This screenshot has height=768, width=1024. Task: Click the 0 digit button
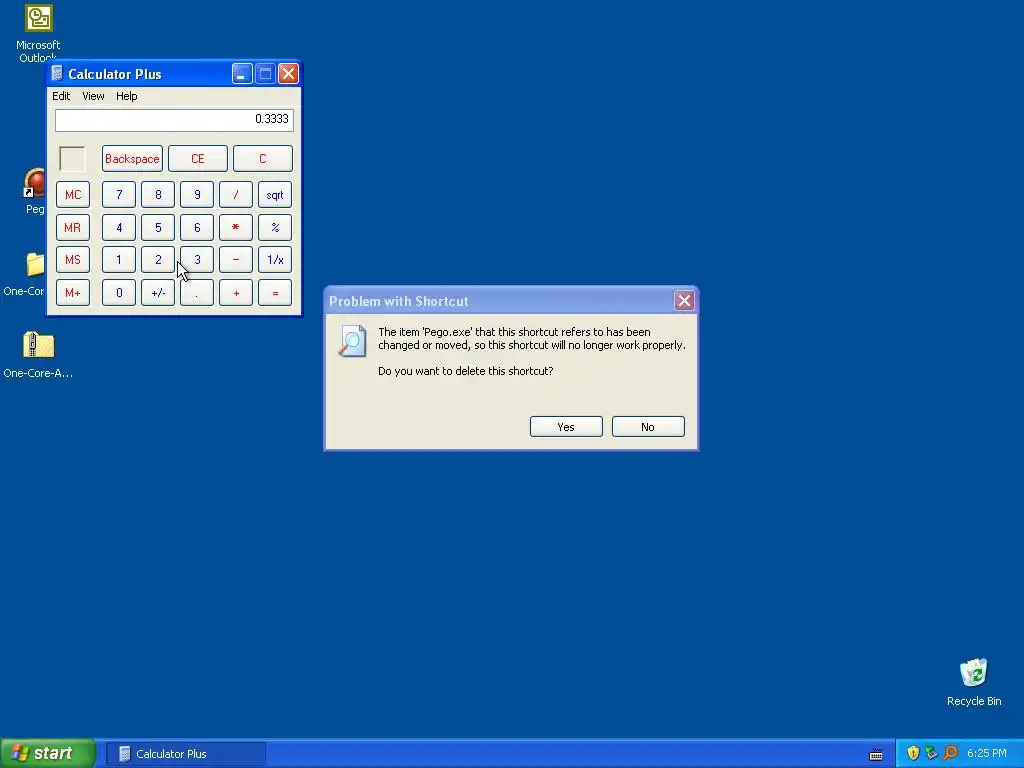pos(119,293)
